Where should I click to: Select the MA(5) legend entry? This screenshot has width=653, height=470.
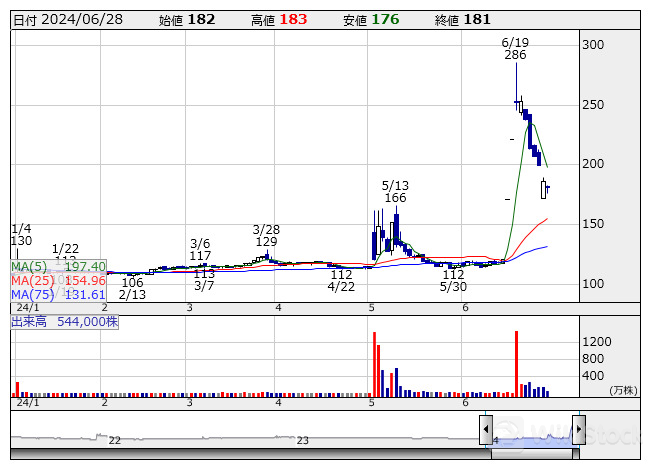tap(58, 267)
